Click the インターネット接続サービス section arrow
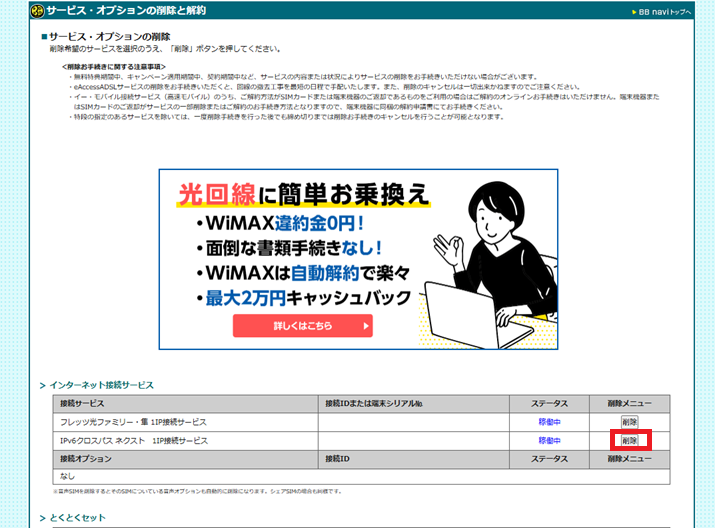Viewport: 715px width, 528px height. (42, 385)
